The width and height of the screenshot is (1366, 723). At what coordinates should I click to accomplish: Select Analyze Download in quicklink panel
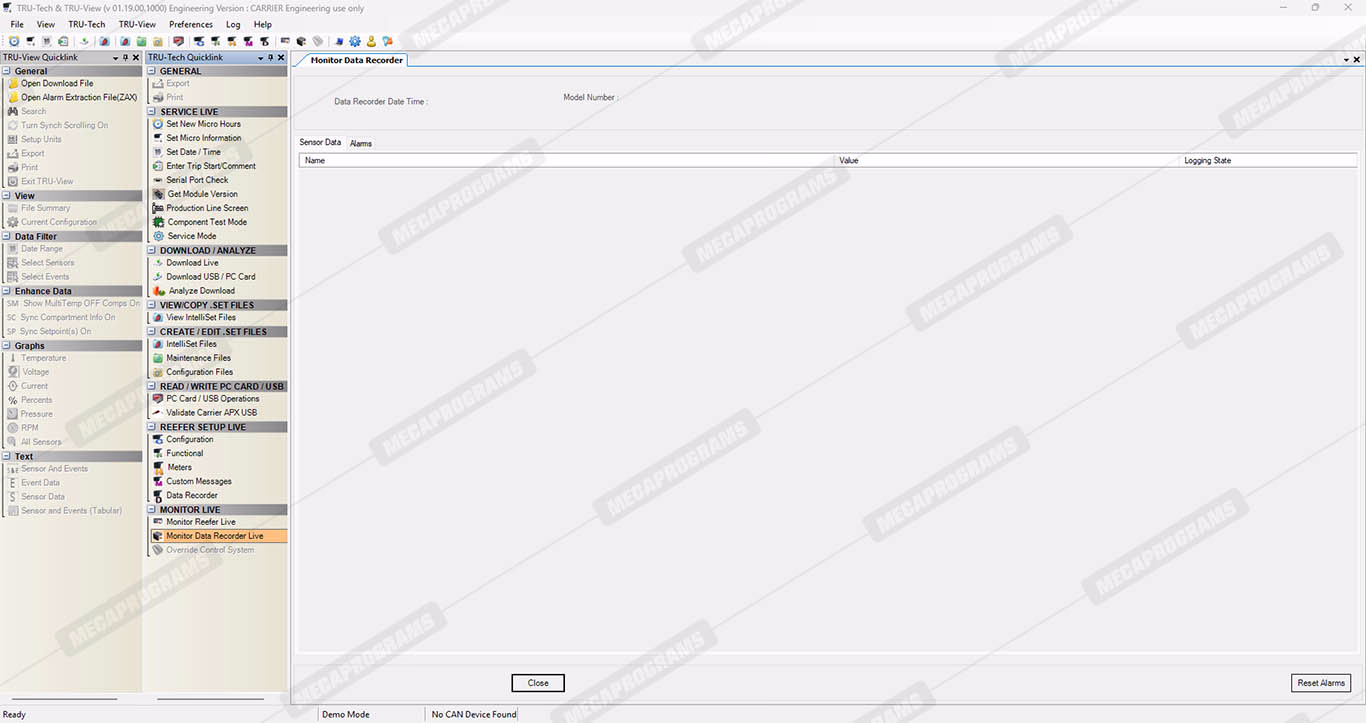200,291
